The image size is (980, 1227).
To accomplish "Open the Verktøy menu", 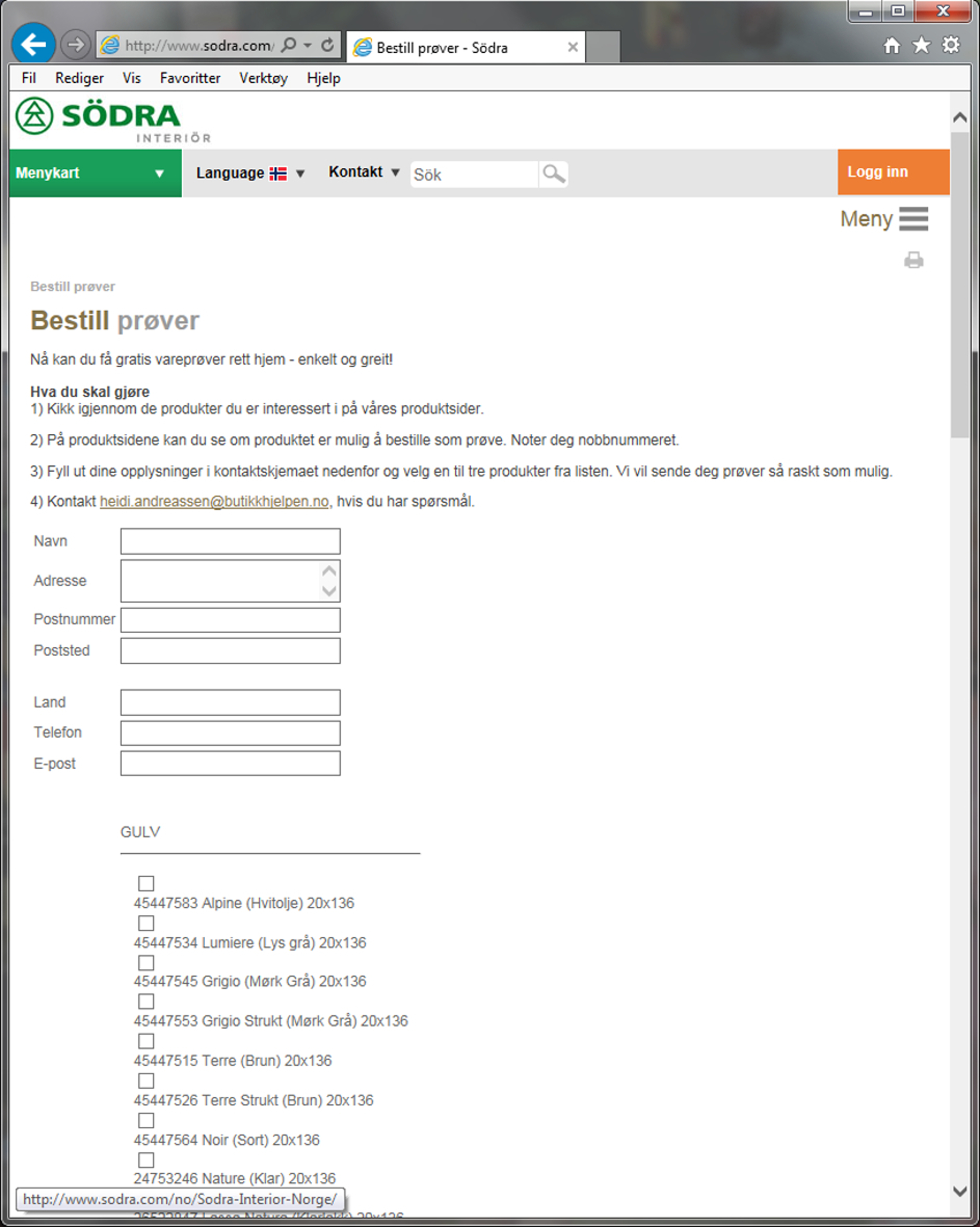I will pyautogui.click(x=263, y=78).
